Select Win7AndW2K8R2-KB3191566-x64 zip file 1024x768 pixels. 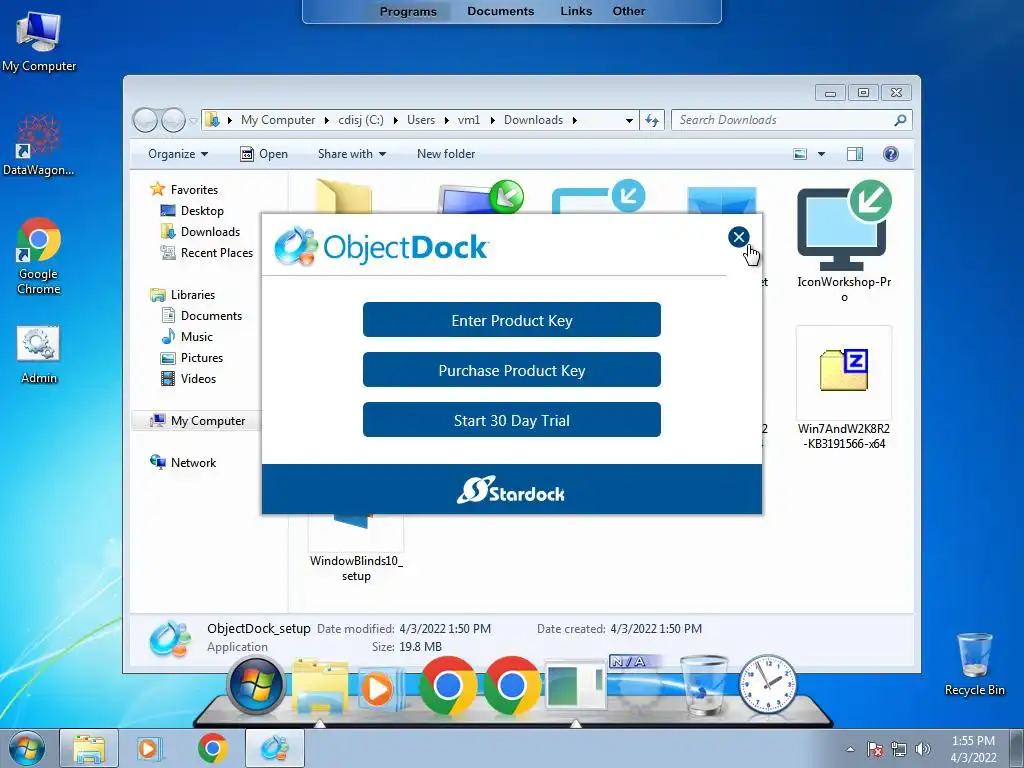coord(843,388)
